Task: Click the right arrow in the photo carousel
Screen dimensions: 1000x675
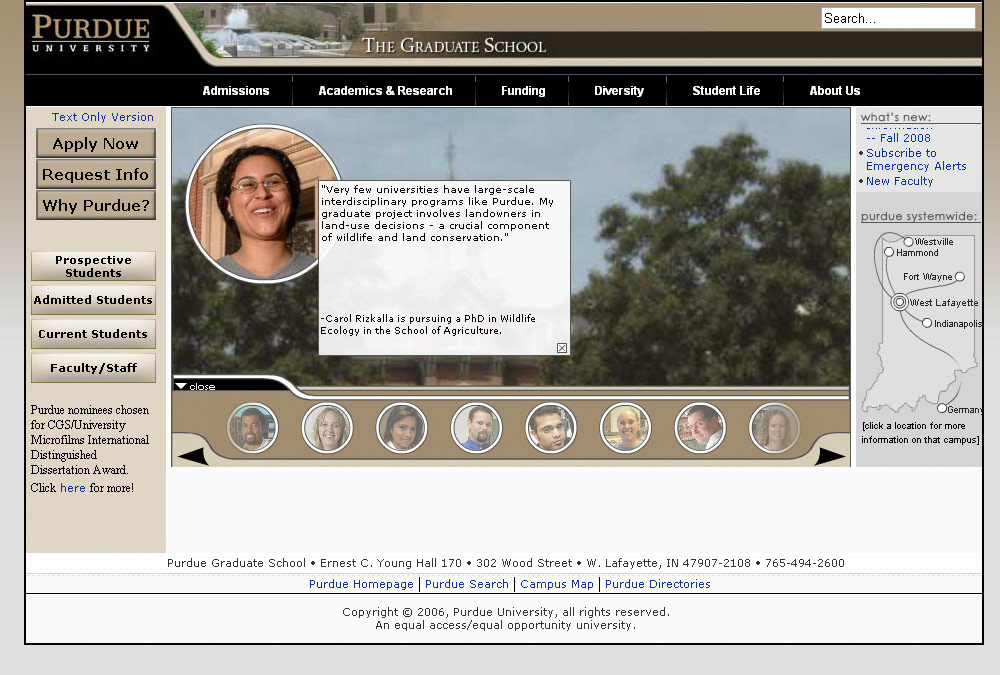Action: (x=829, y=456)
